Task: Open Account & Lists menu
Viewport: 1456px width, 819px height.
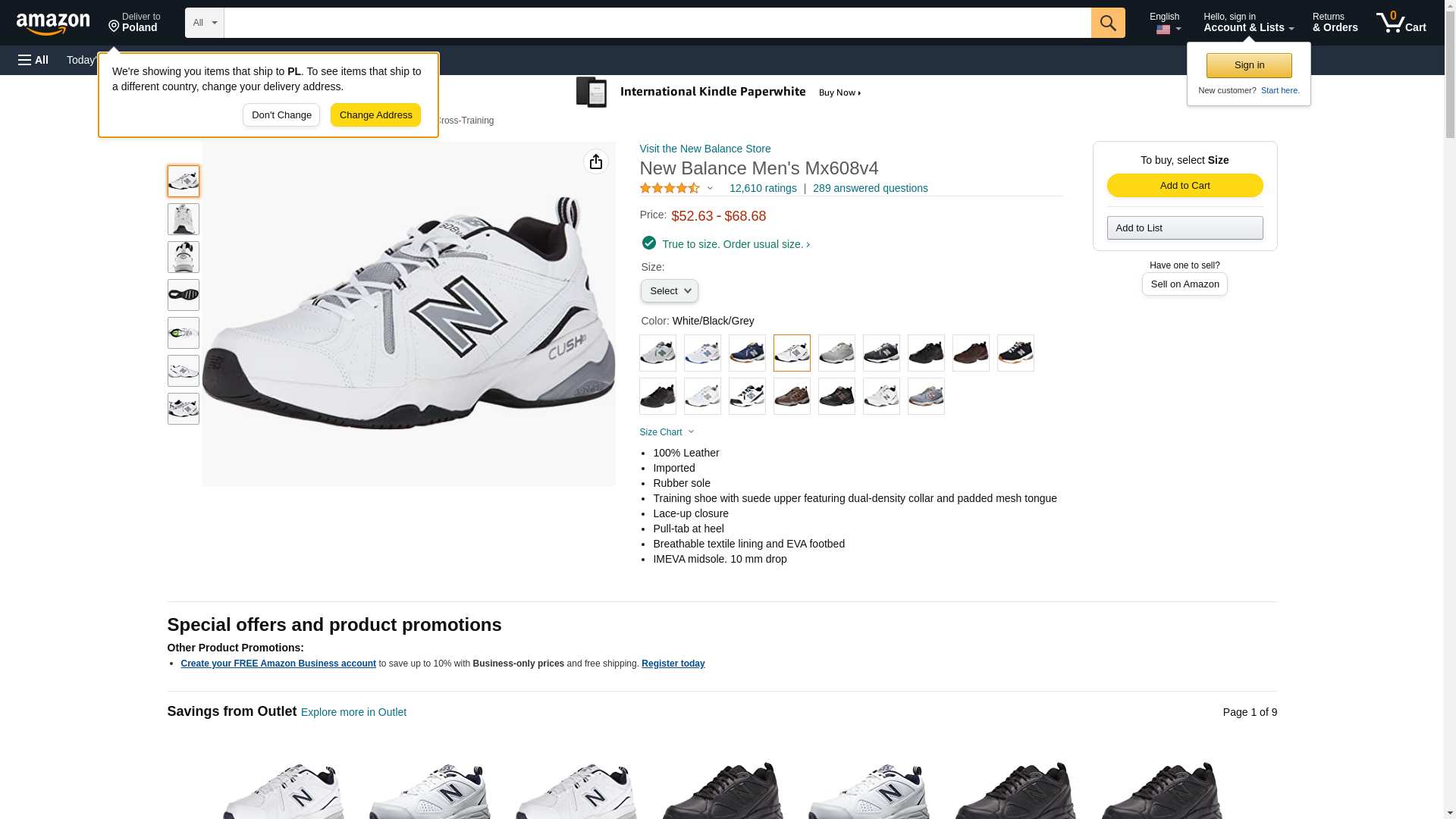Action: click(1248, 23)
